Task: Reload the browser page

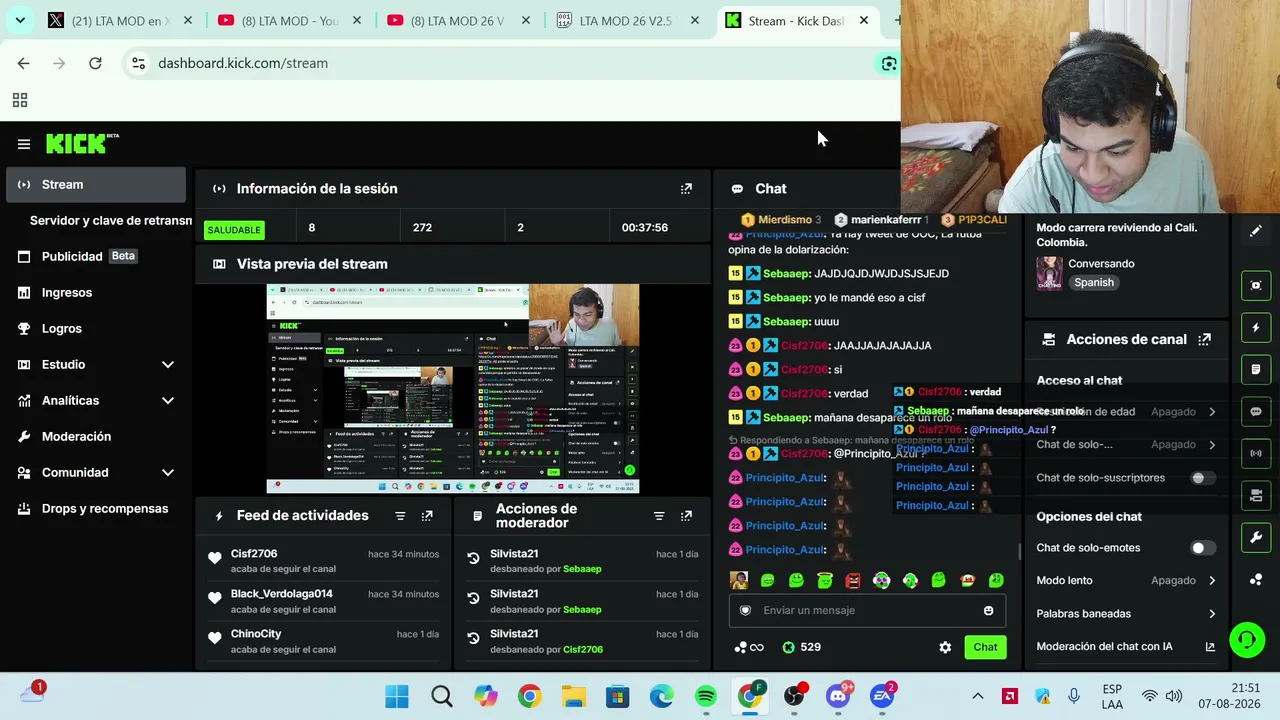Action: [x=95, y=63]
